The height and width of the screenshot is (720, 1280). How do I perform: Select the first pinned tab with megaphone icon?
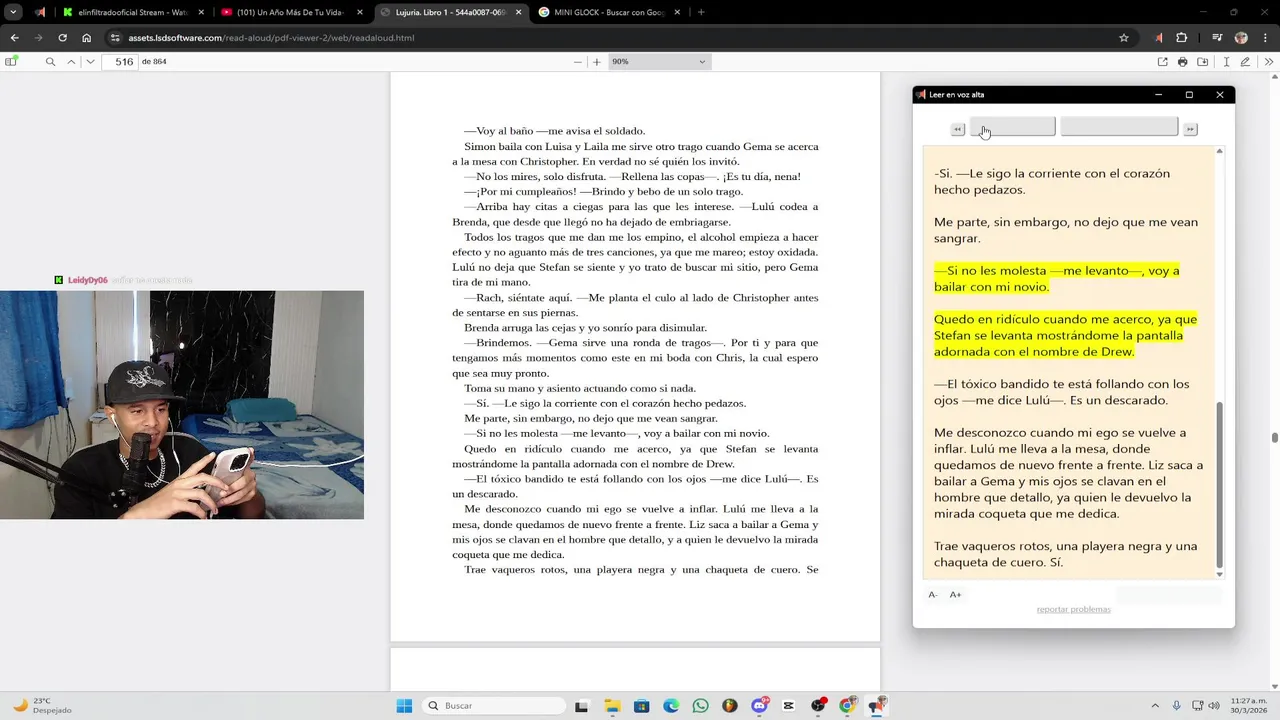[39, 12]
